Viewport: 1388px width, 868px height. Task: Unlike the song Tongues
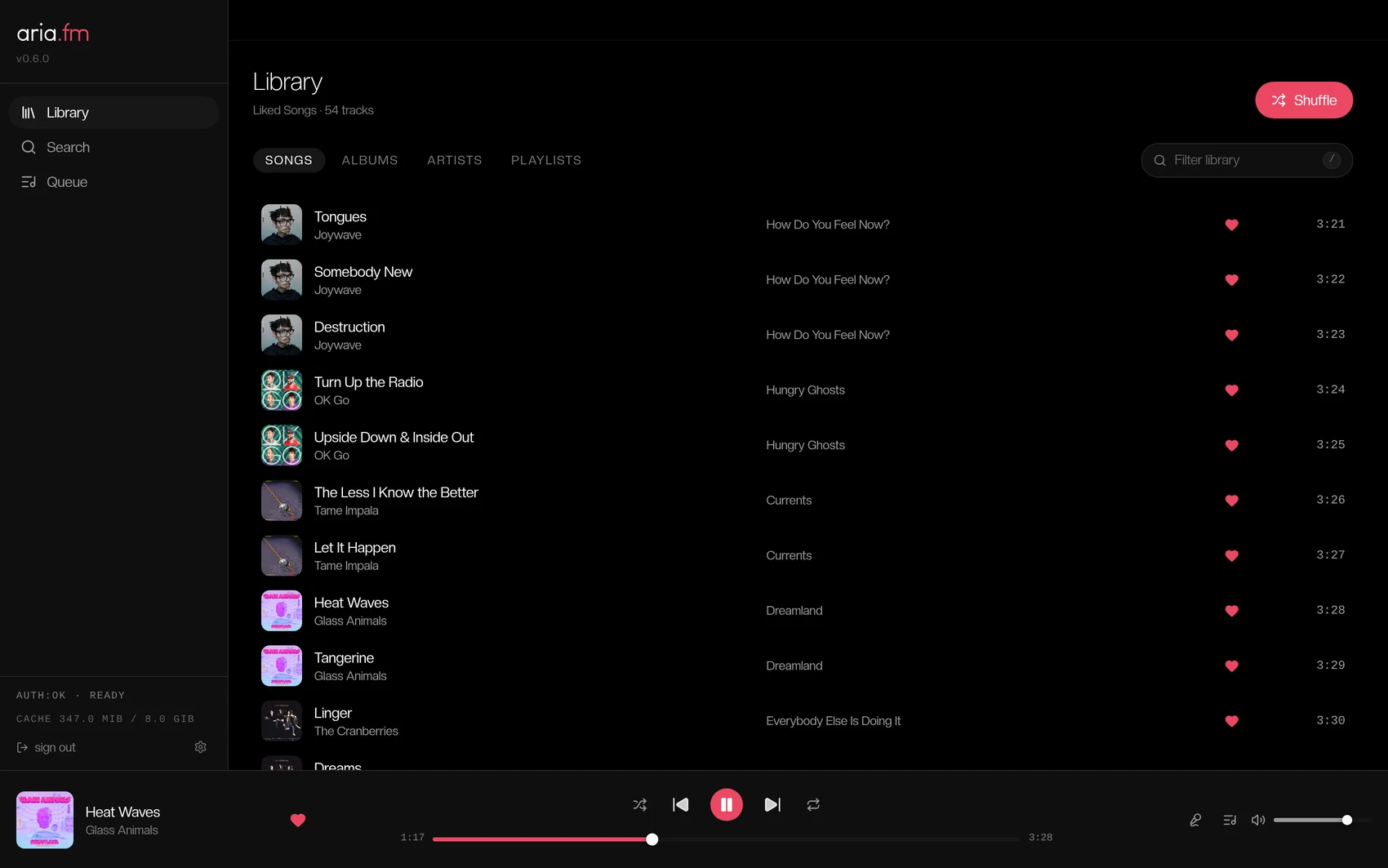click(1232, 225)
